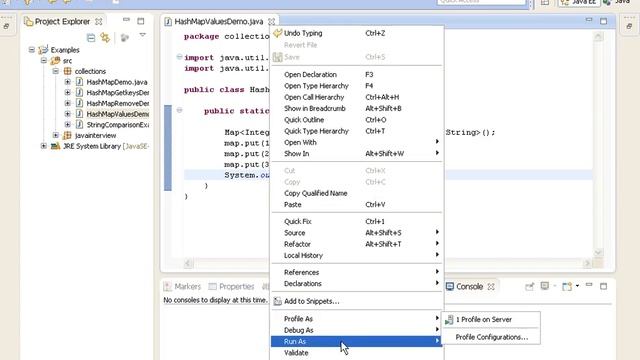This screenshot has width=640, height=360.
Task: Collapse the collections package node
Action: [x=56, y=71]
